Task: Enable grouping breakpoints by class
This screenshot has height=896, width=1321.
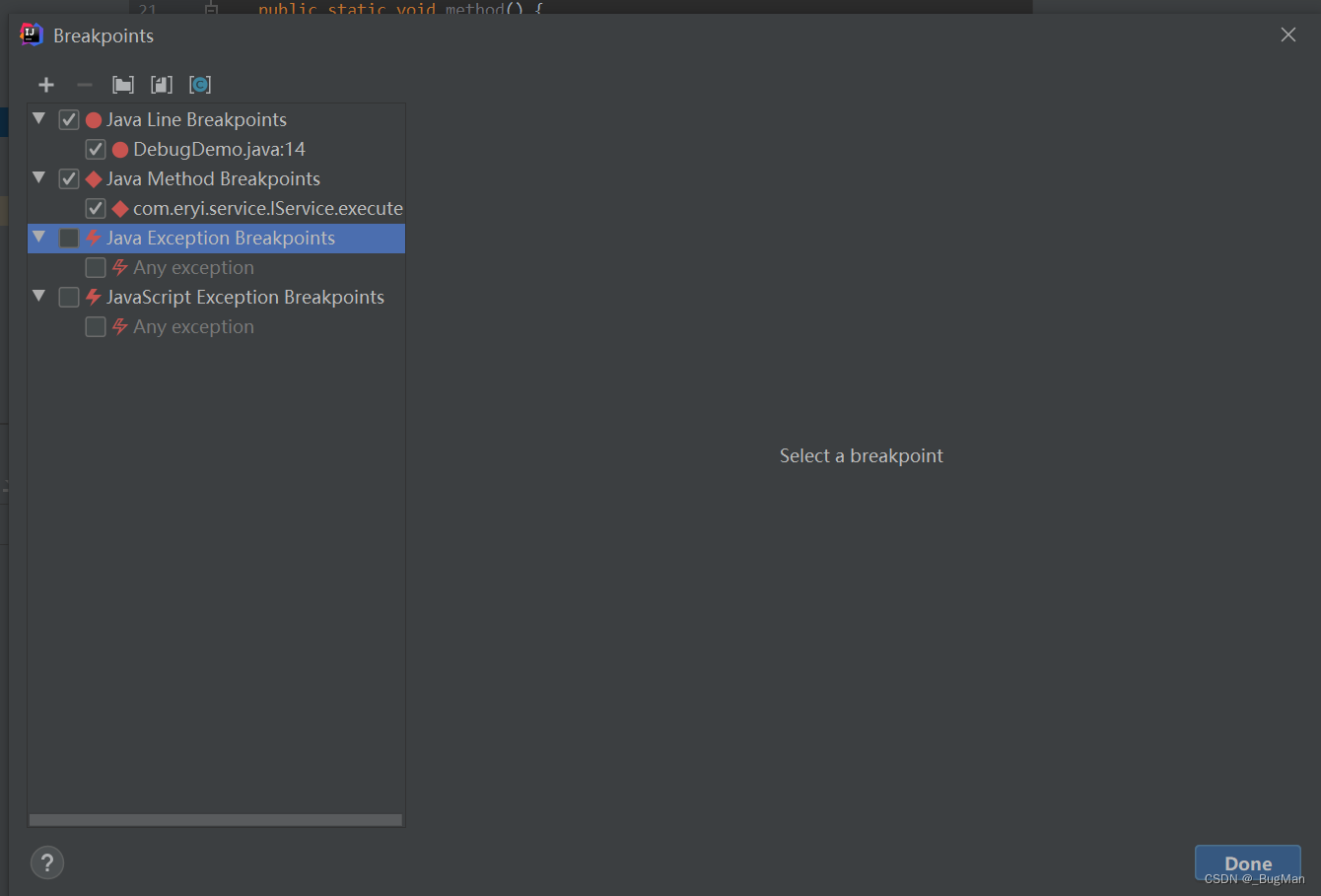Action: click(200, 85)
